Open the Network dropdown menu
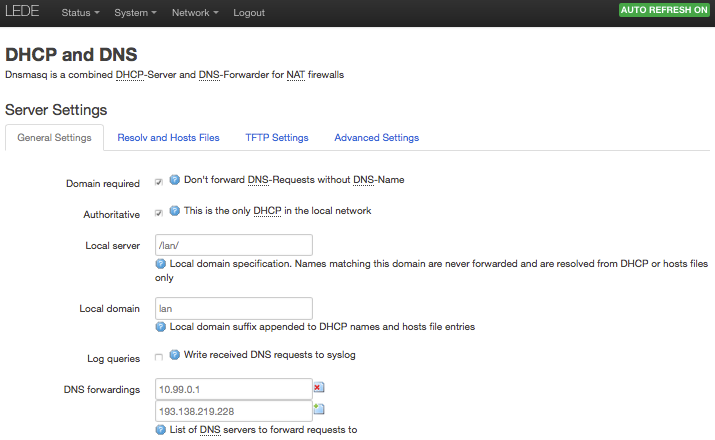This screenshot has height=440, width=715. 195,13
